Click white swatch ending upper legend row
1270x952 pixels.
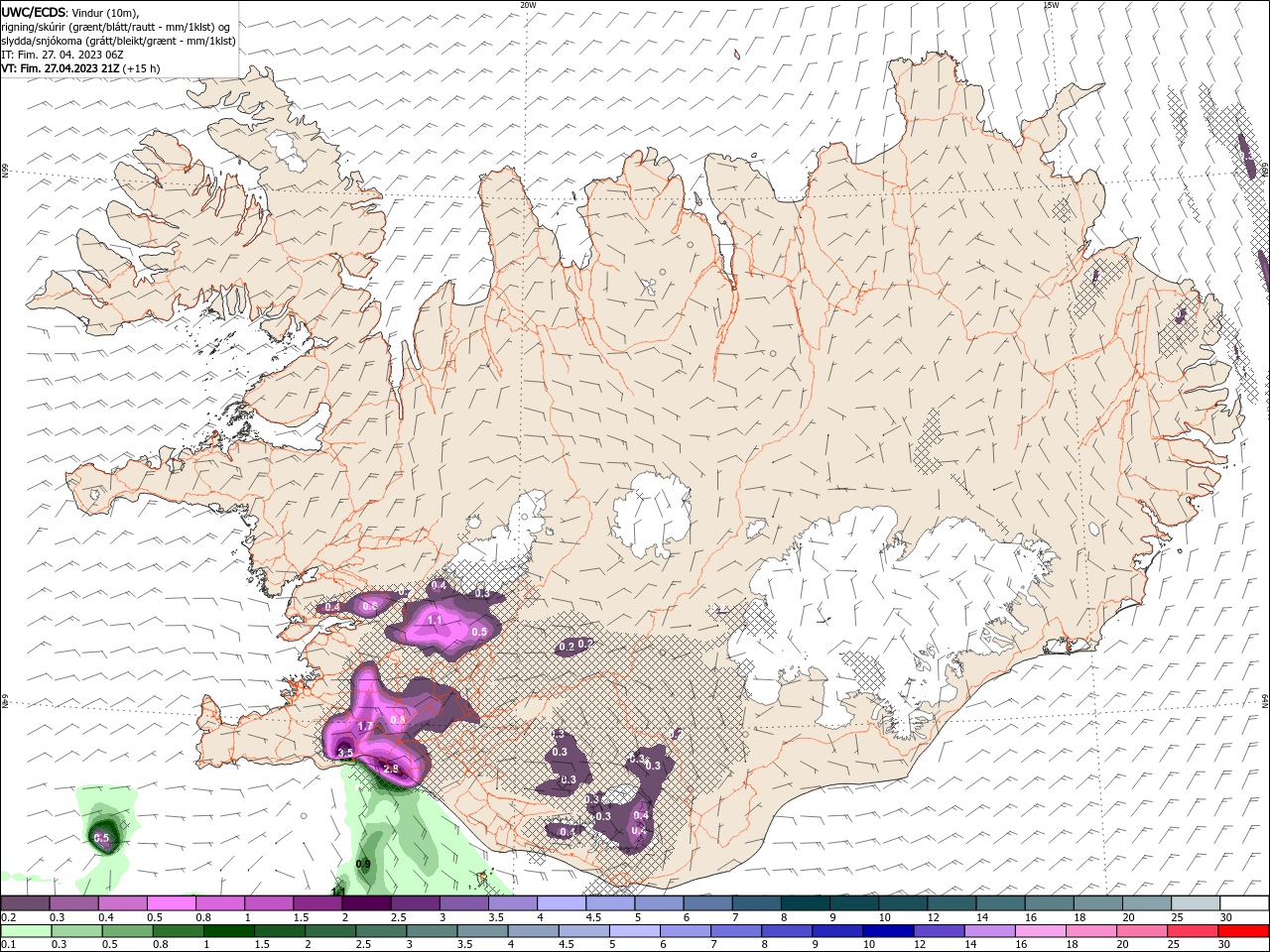click(1244, 902)
